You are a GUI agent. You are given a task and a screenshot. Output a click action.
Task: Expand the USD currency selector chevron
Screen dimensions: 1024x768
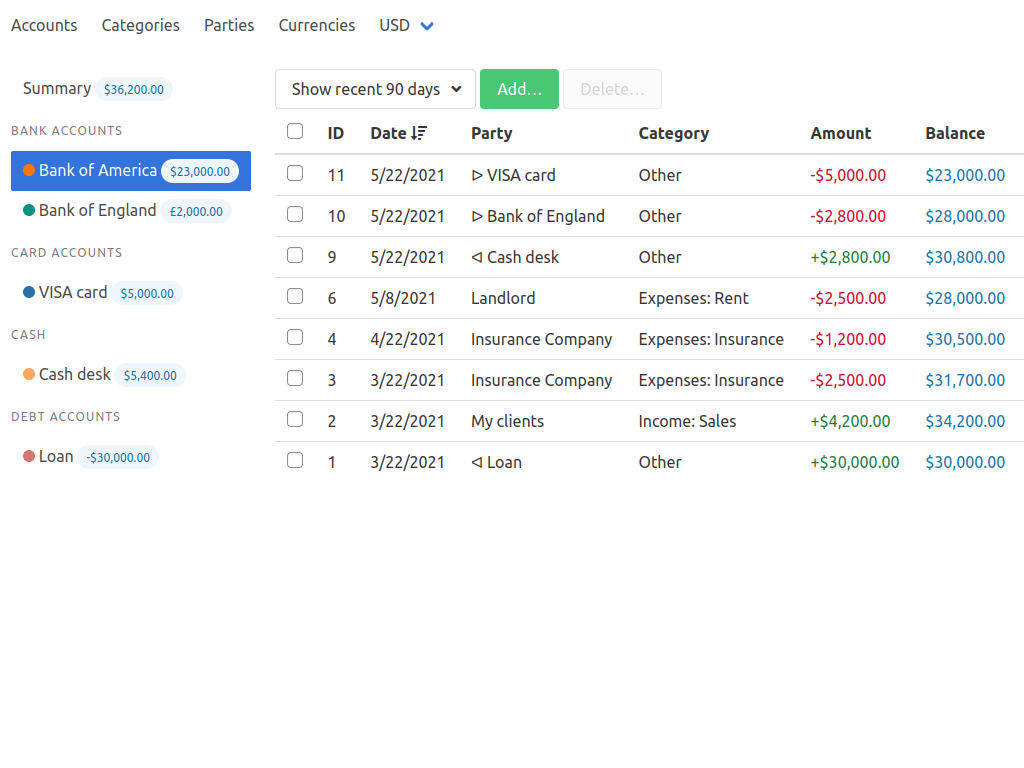coord(427,26)
